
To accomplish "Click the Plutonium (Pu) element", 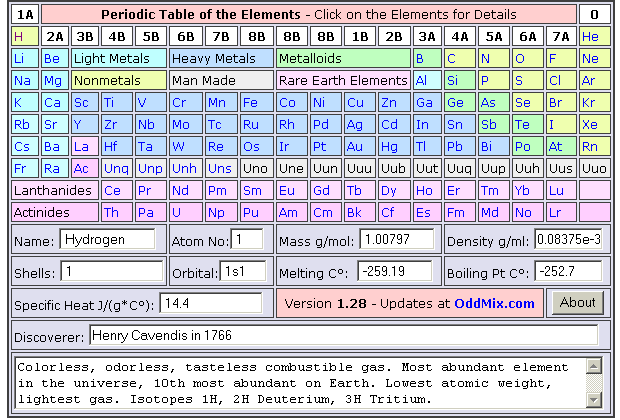I will [257, 213].
